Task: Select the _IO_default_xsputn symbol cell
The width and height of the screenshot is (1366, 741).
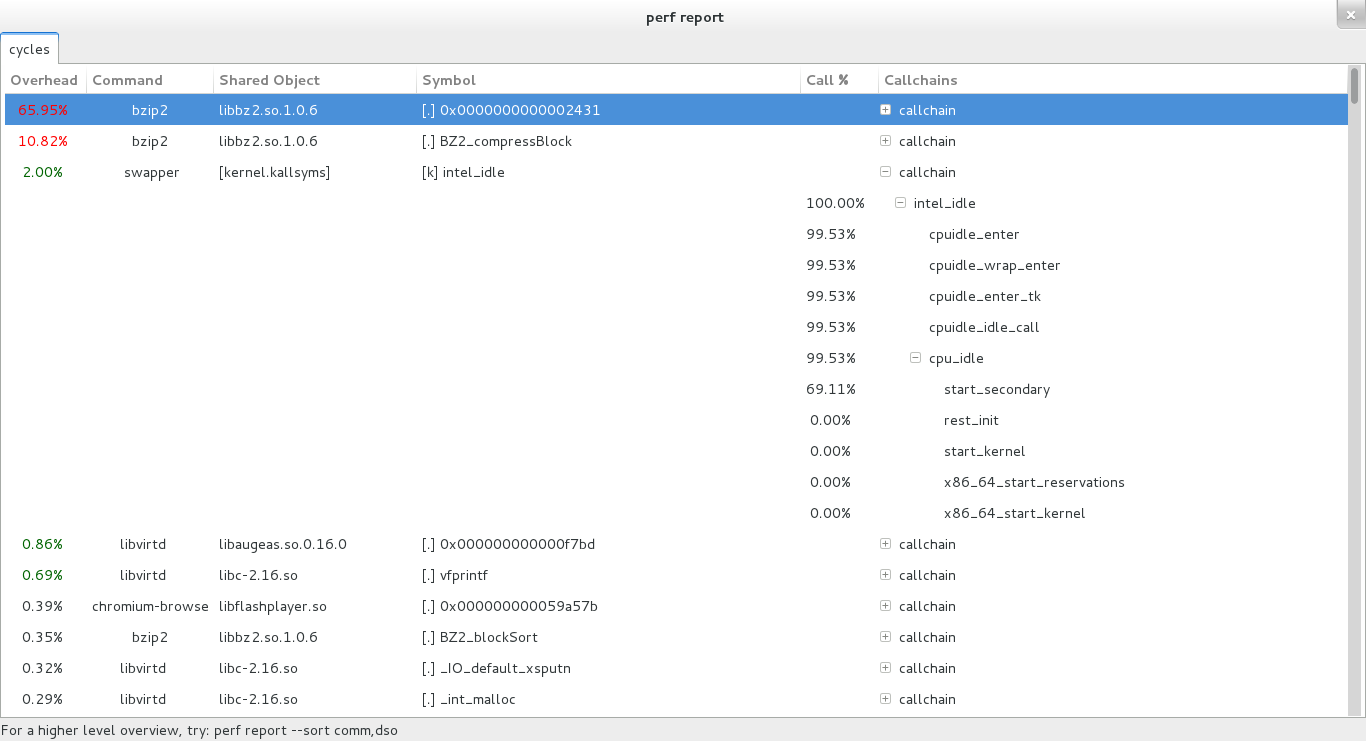Action: click(496, 668)
